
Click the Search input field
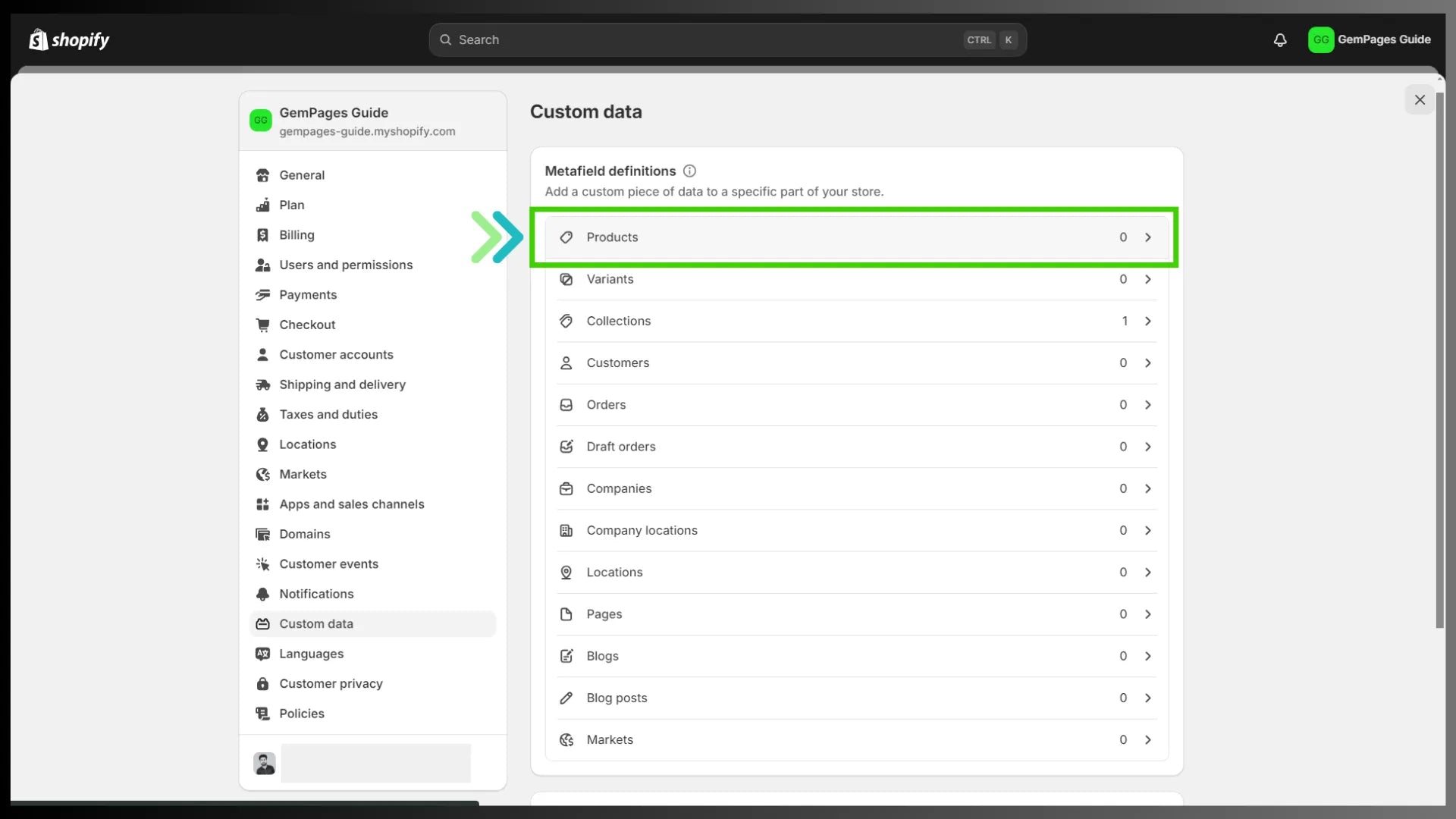pyautogui.click(x=727, y=39)
